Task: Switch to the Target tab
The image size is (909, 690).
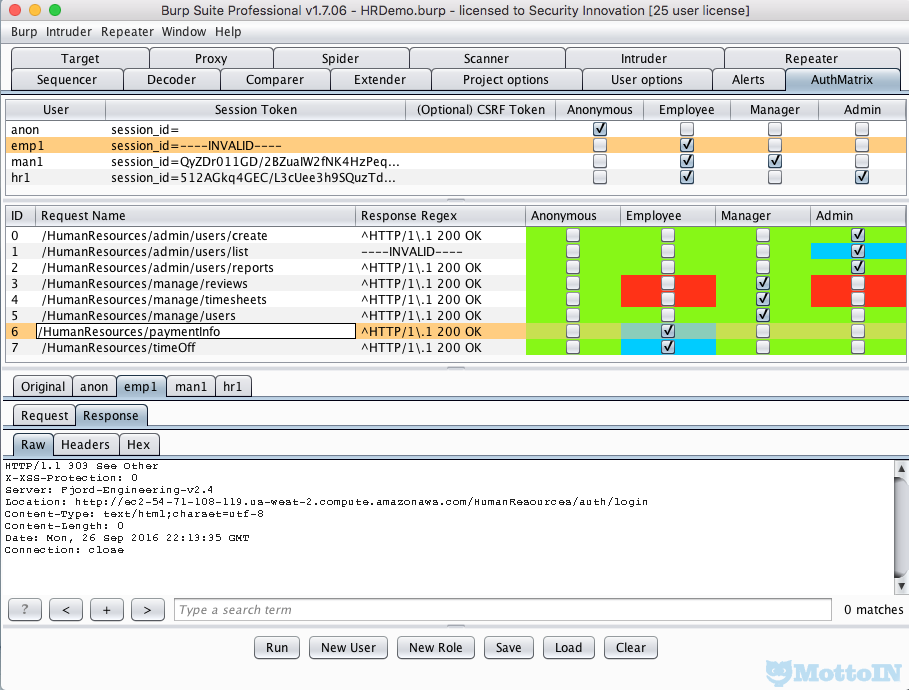Action: pyautogui.click(x=80, y=59)
